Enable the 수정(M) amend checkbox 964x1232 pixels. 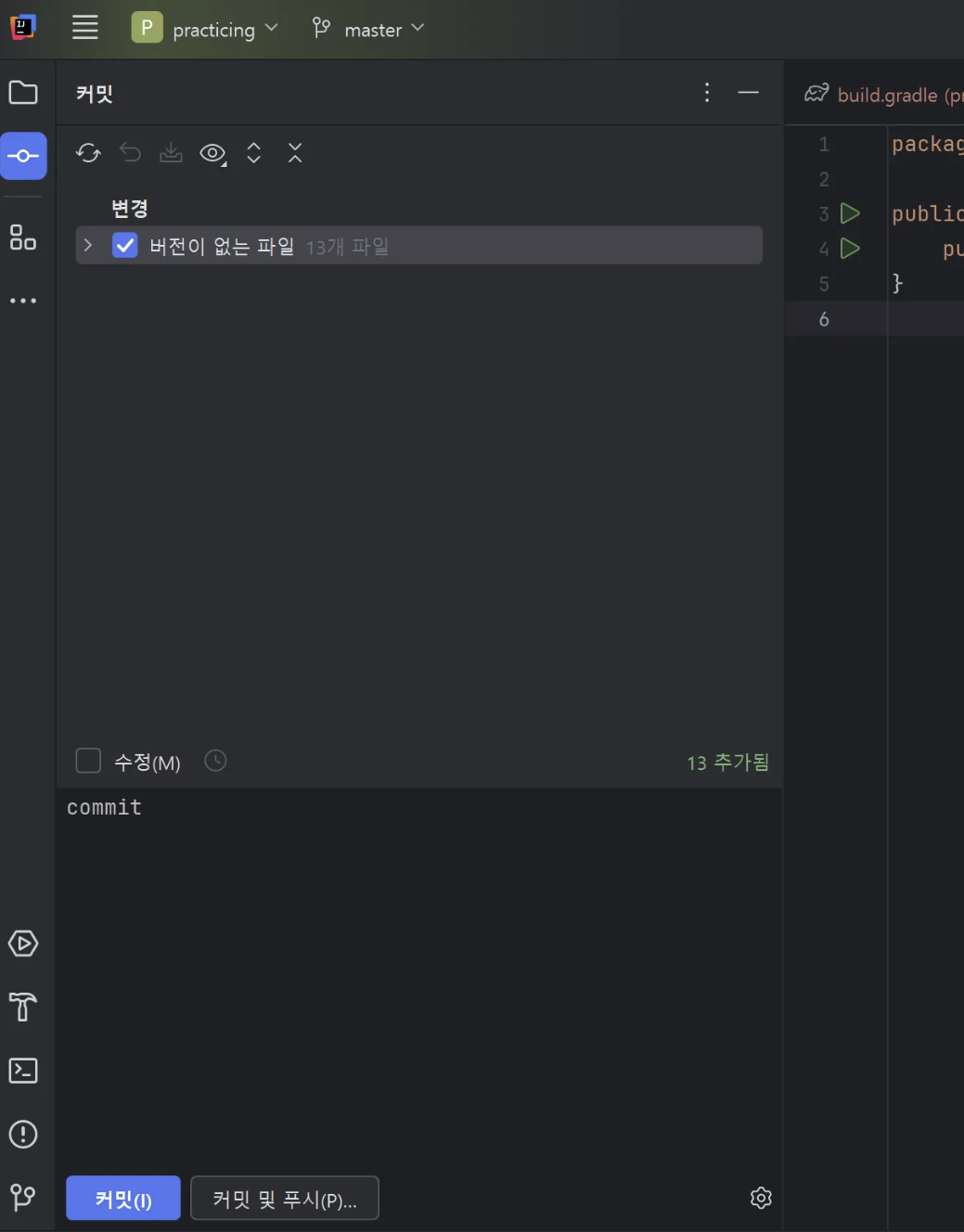(x=88, y=761)
